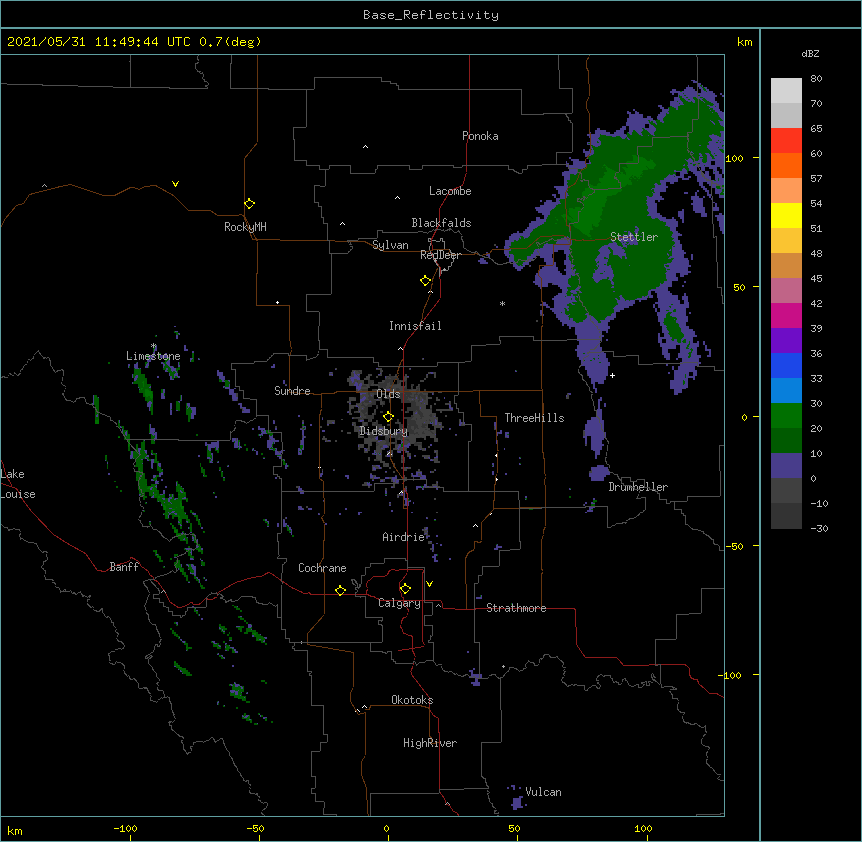Select the dark green 10-20 dBZ legend swatch
Image resolution: width=862 pixels, height=842 pixels.
tap(786, 440)
